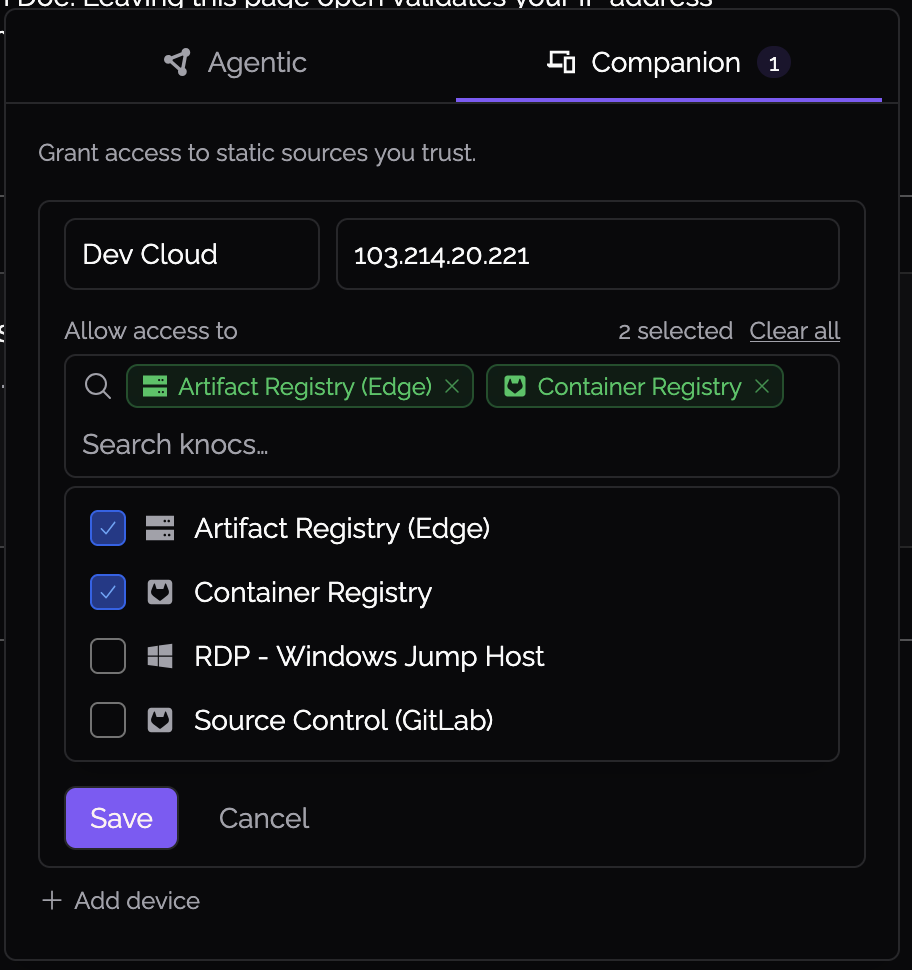Click the GitLab icon beside Source Control row
Viewport: 912px width, 970px height.
tap(160, 720)
